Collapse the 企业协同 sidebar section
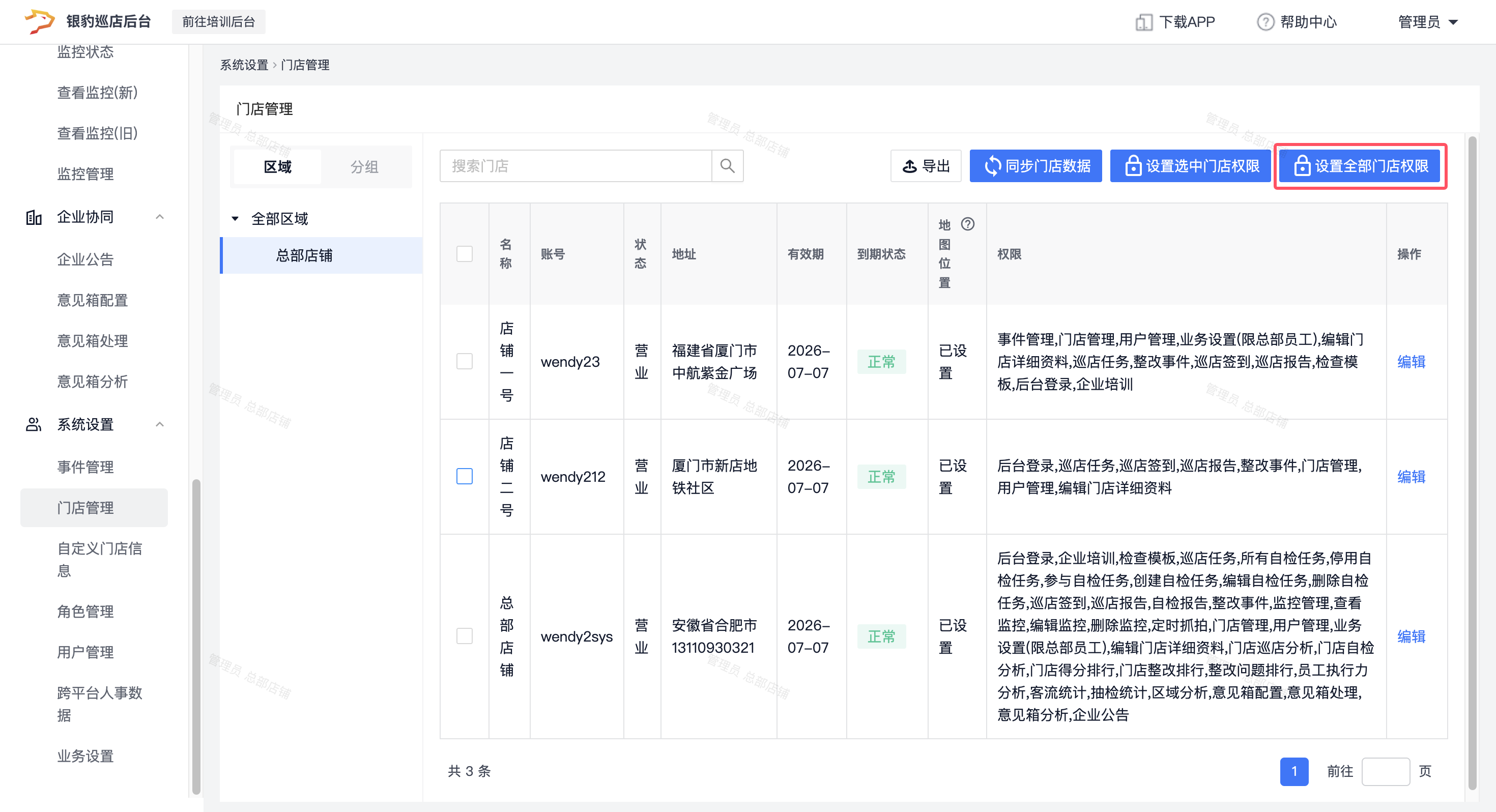Image resolution: width=1496 pixels, height=812 pixels. pyautogui.click(x=160, y=217)
